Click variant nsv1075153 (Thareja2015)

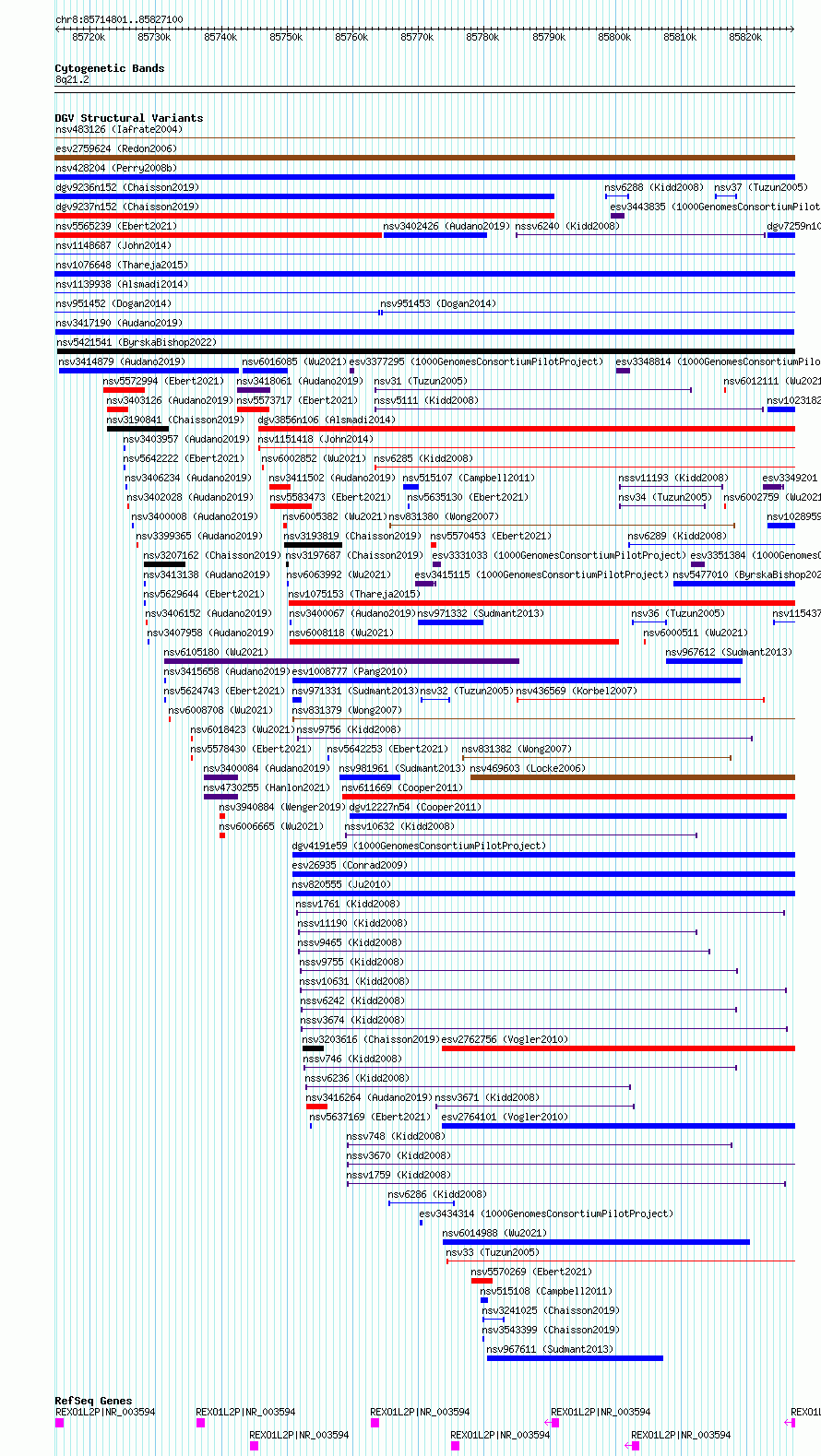(355, 594)
